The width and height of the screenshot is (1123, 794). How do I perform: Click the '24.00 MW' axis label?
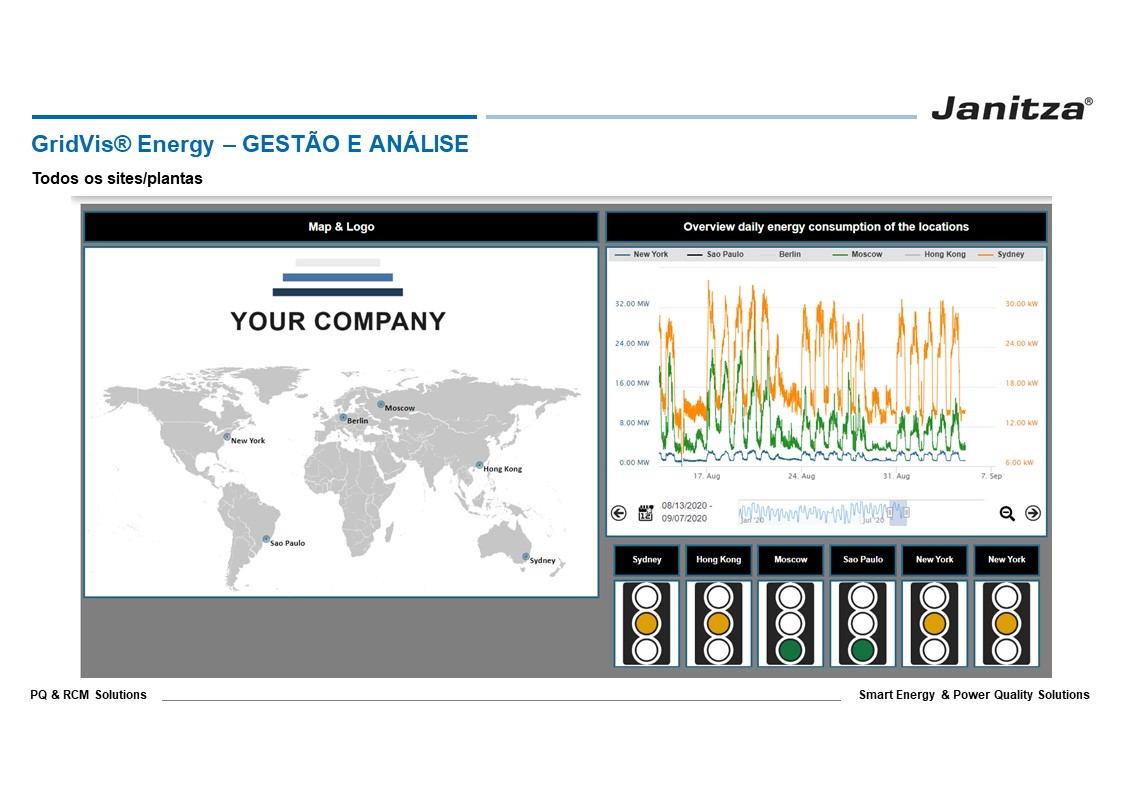(x=632, y=344)
